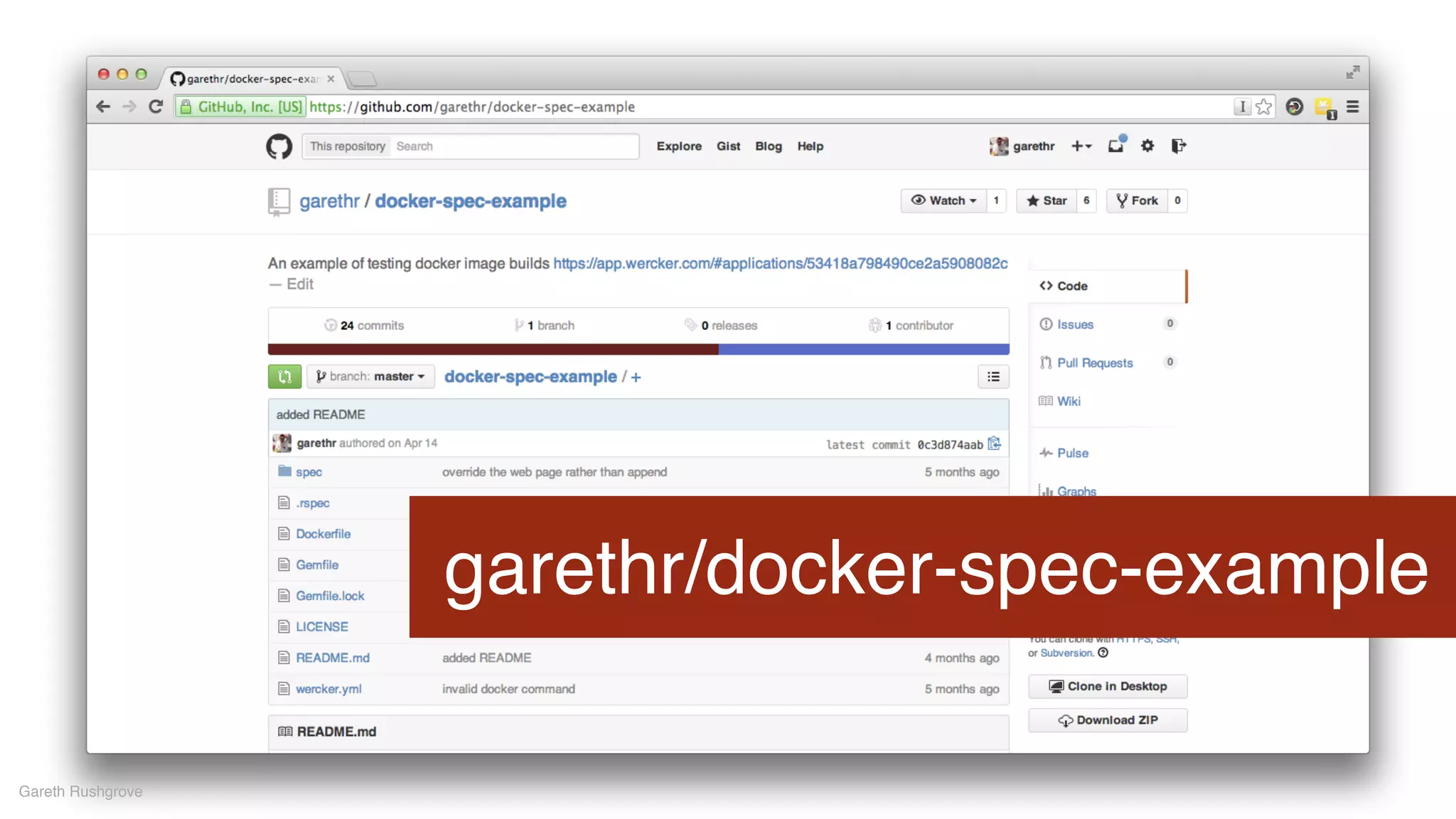Open notifications inbox icon
Image resolution: width=1456 pixels, height=819 pixels.
click(x=1115, y=145)
